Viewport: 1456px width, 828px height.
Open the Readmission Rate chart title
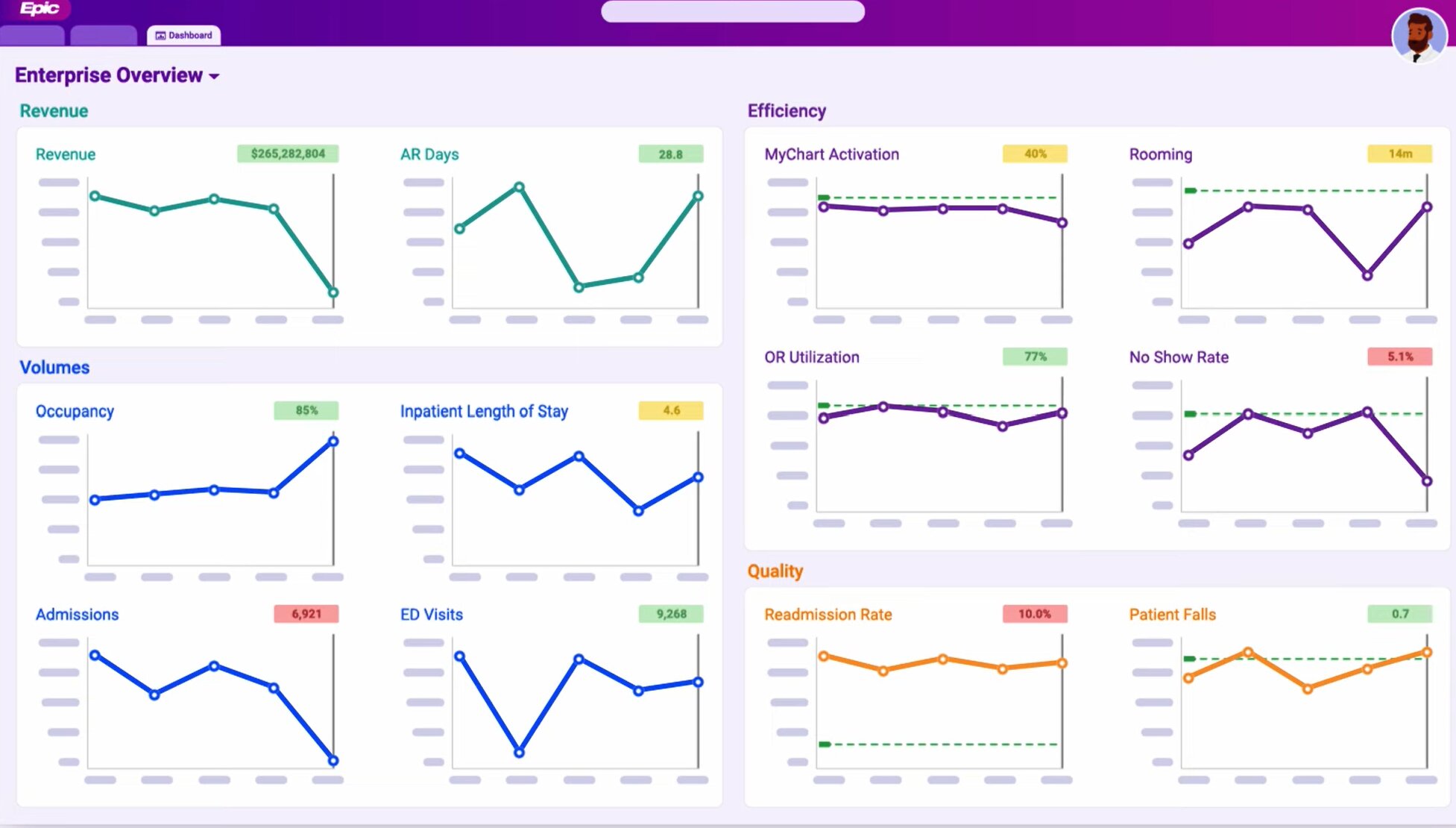tap(828, 615)
